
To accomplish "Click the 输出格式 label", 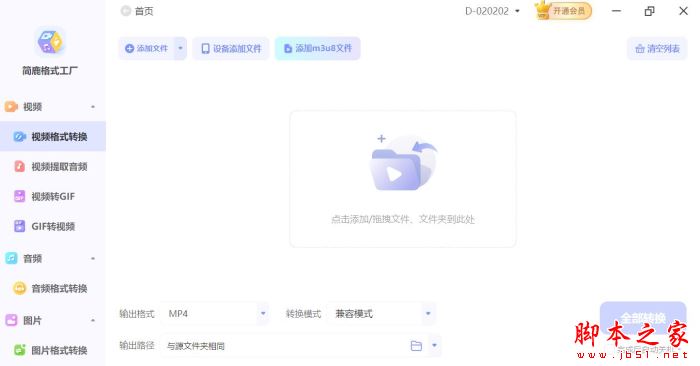I will 137,314.
